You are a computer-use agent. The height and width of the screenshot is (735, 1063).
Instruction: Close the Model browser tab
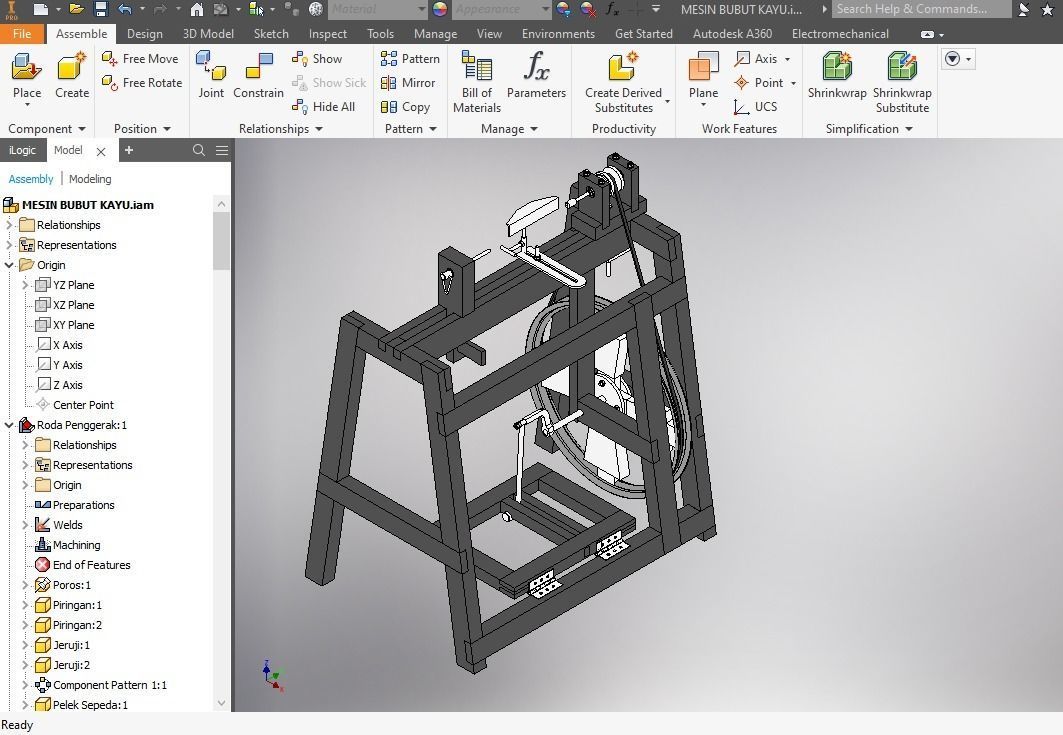pyautogui.click(x=101, y=151)
